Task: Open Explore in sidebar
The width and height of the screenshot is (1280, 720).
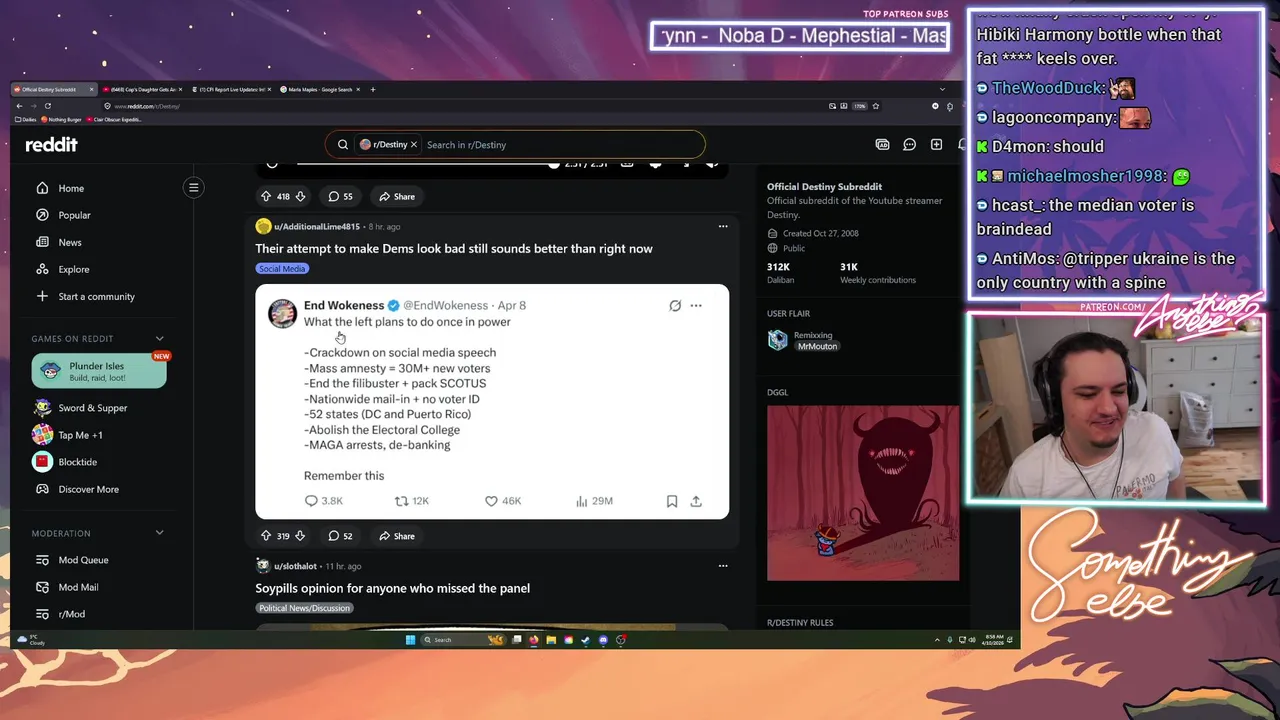Action: tap(74, 269)
